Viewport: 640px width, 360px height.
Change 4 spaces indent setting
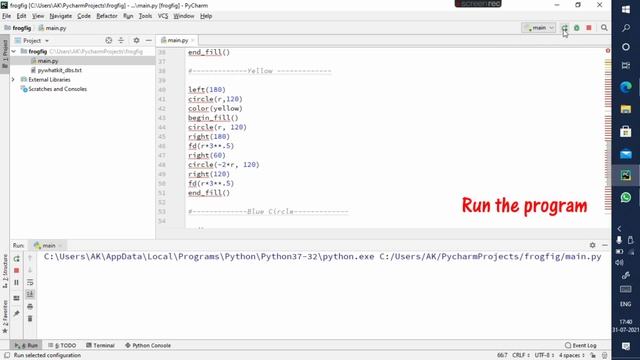pyautogui.click(x=571, y=355)
